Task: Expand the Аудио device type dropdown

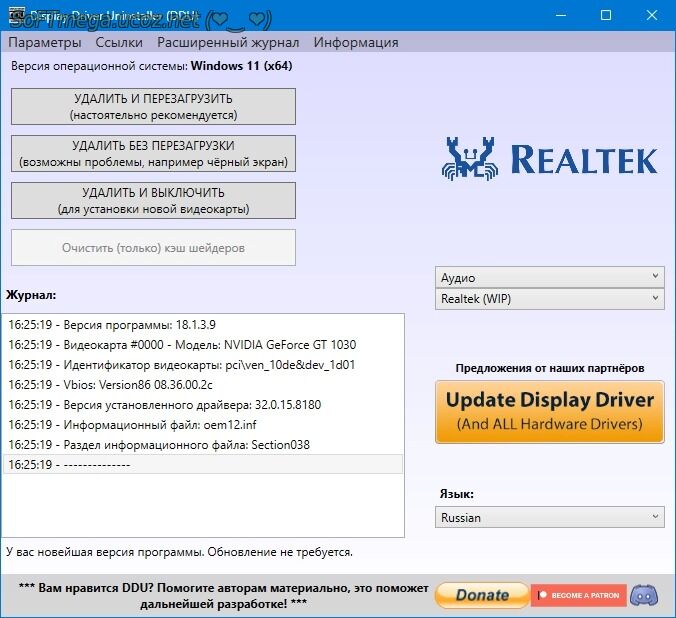Action: coord(550,277)
